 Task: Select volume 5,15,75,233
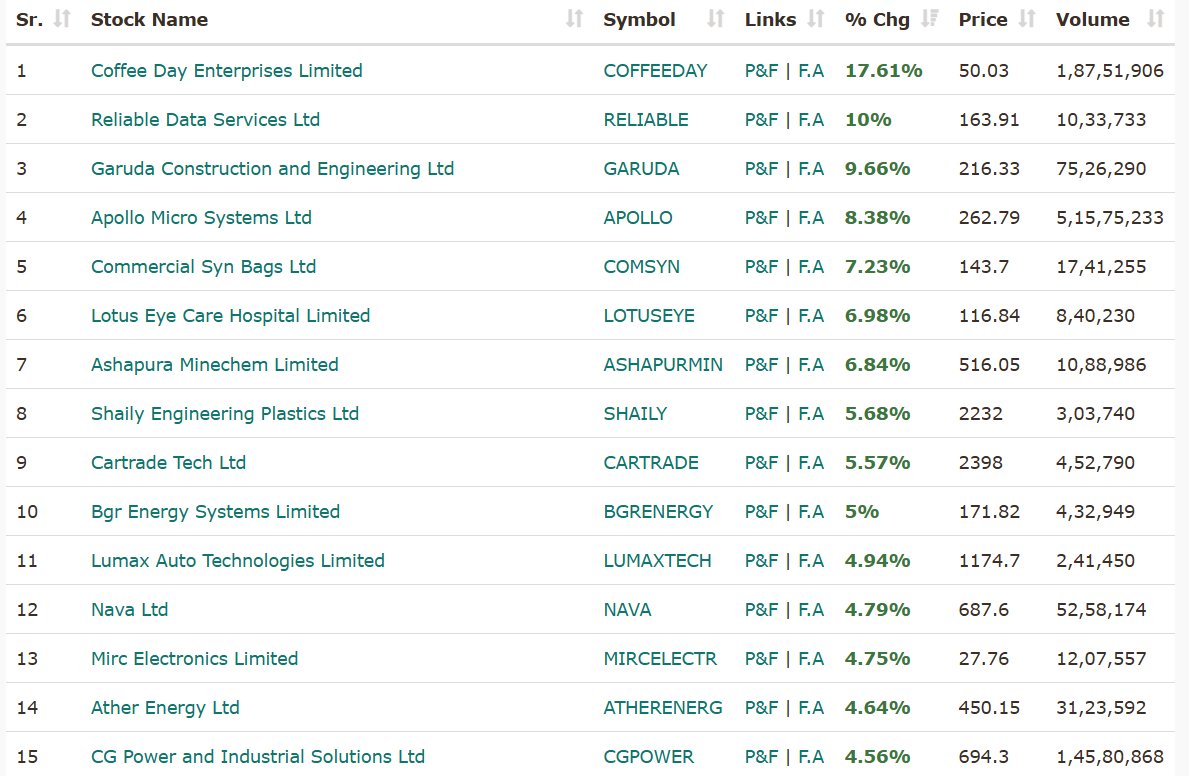pyautogui.click(x=1109, y=218)
